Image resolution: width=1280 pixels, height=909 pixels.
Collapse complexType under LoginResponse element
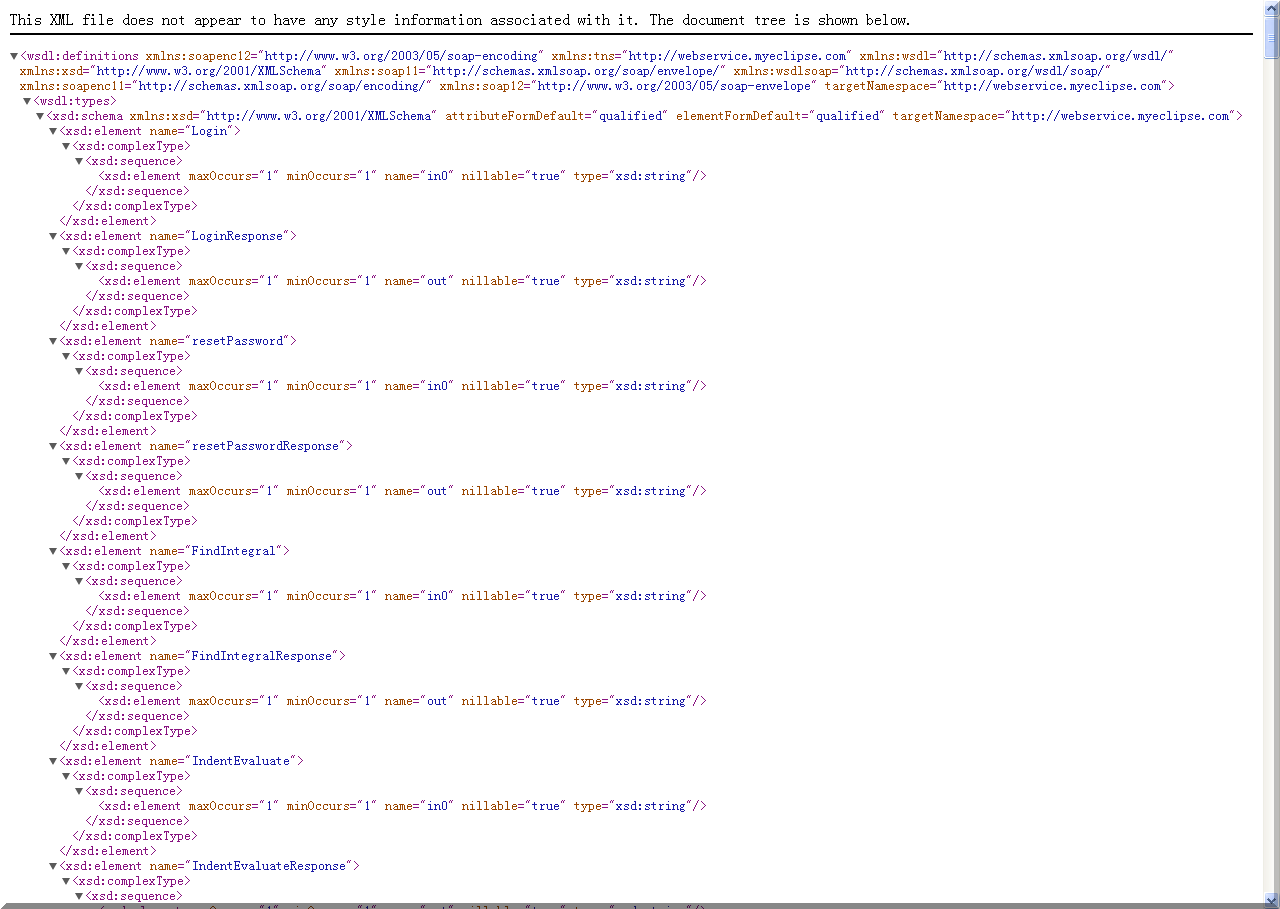66,252
